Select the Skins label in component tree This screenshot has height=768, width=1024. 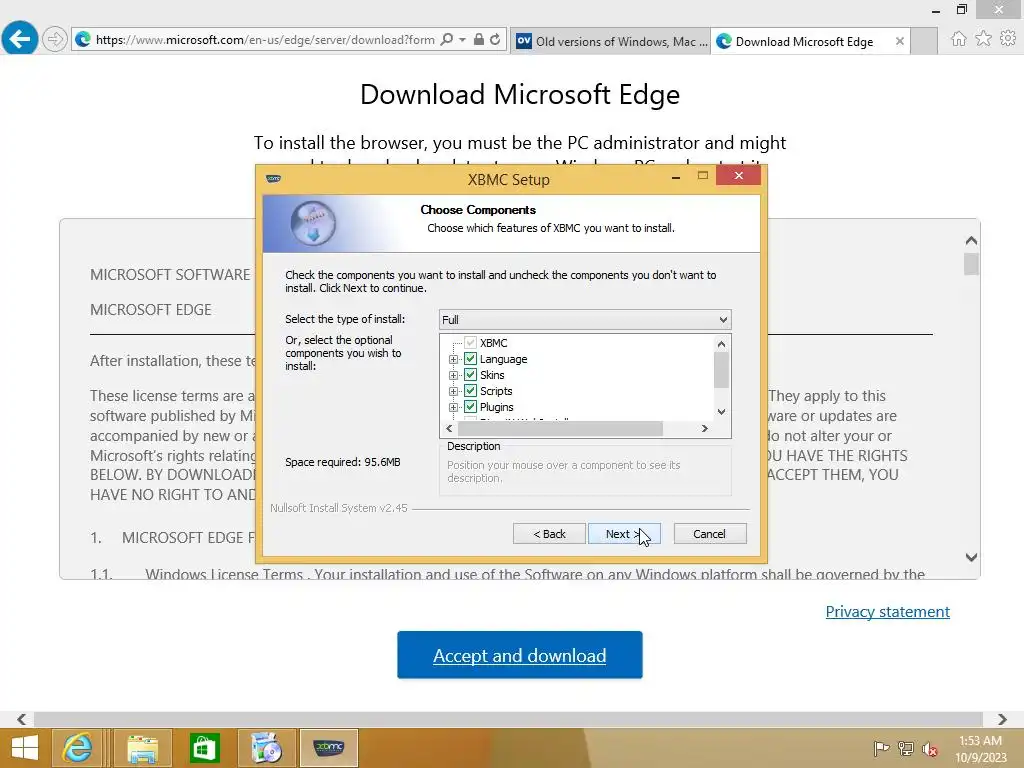pyautogui.click(x=492, y=375)
